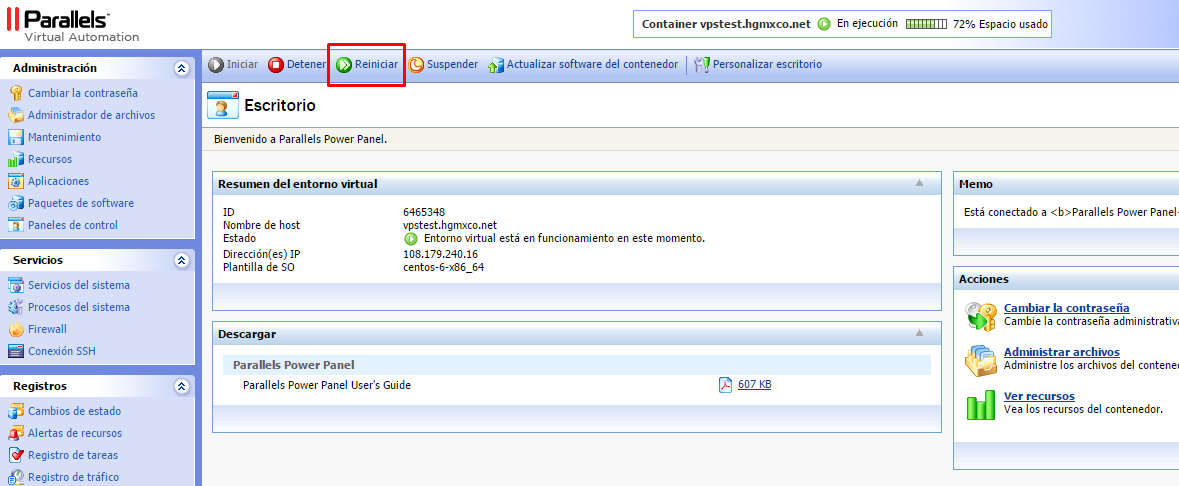The width and height of the screenshot is (1179, 486).
Task: Click the Container vpstest.hgmxco.net header label
Action: click(726, 24)
